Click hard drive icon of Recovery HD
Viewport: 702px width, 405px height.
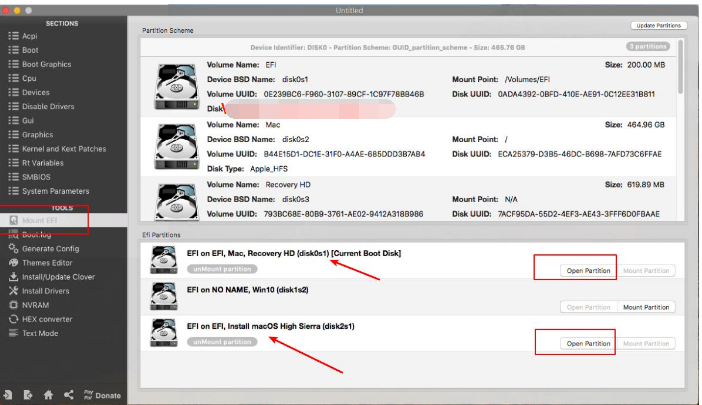coord(176,201)
